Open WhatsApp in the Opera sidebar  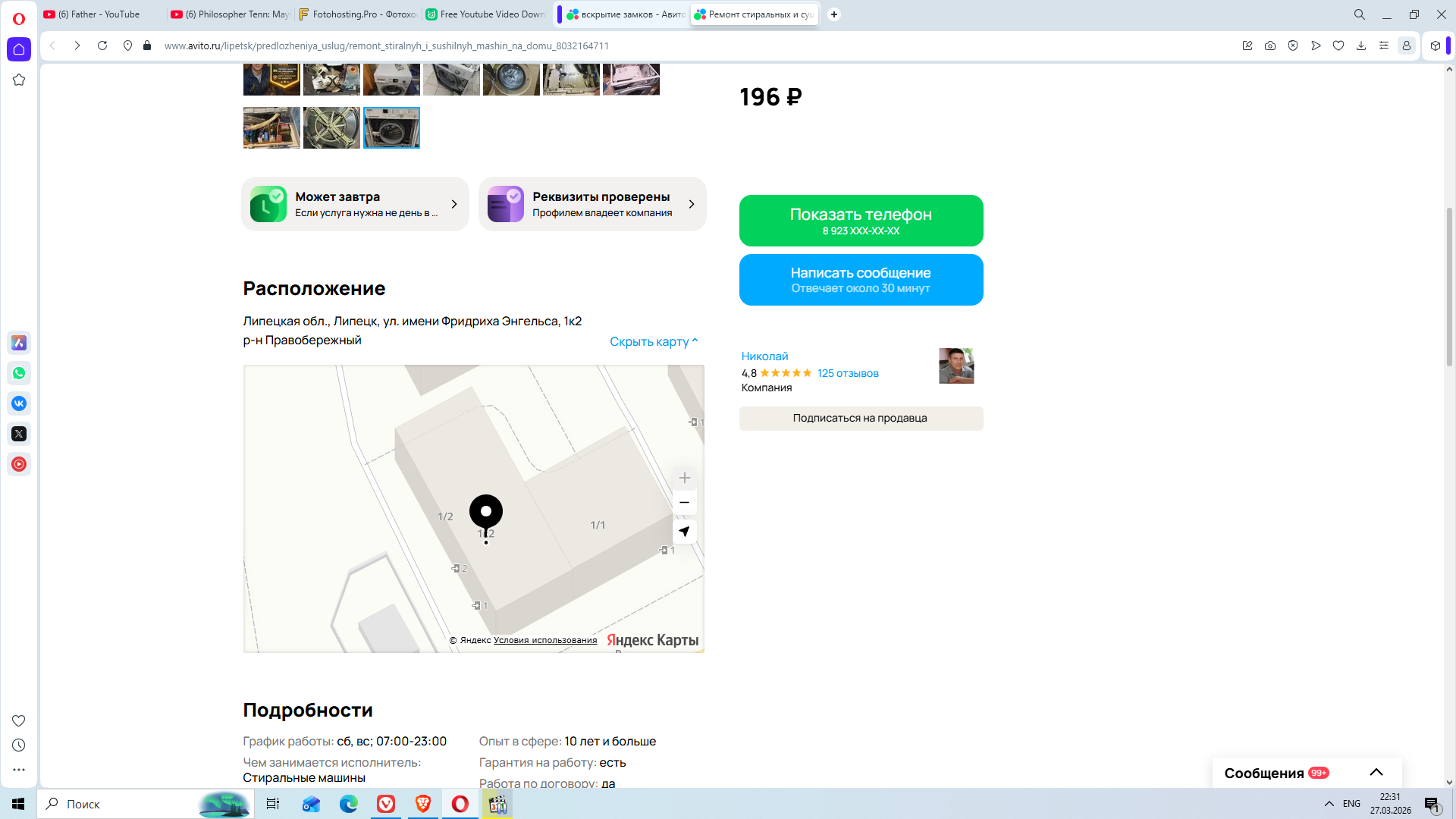19,373
